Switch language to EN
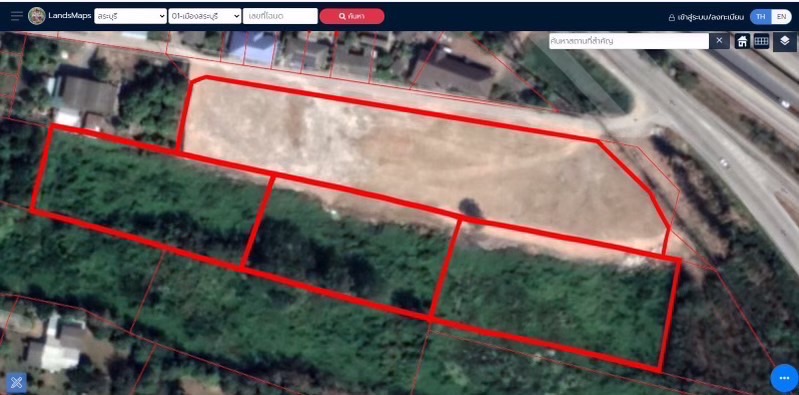 pos(782,17)
